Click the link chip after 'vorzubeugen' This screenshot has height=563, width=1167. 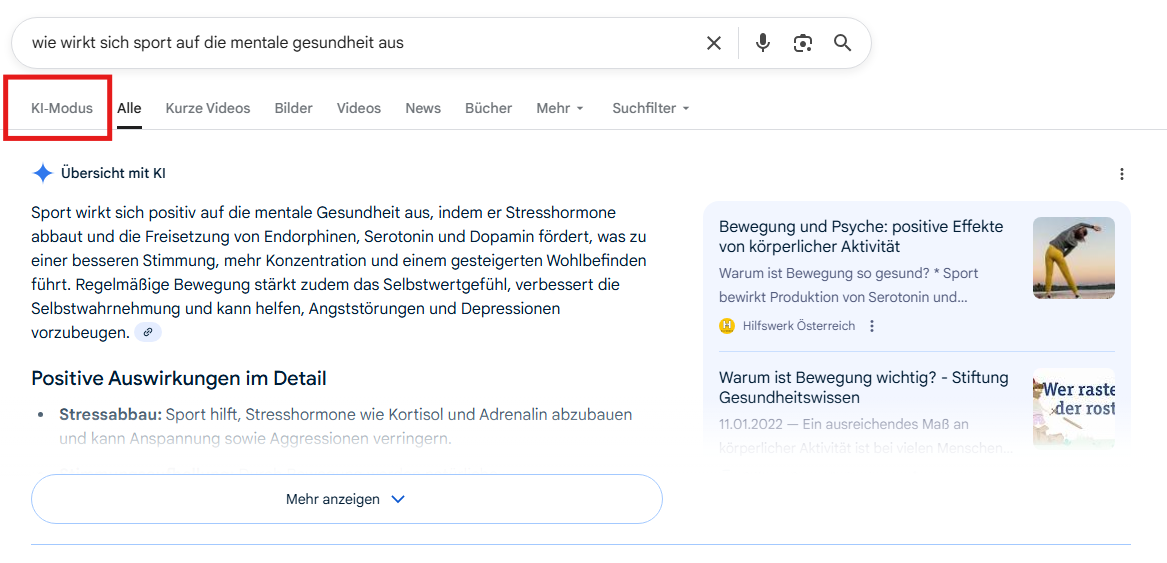(x=148, y=332)
